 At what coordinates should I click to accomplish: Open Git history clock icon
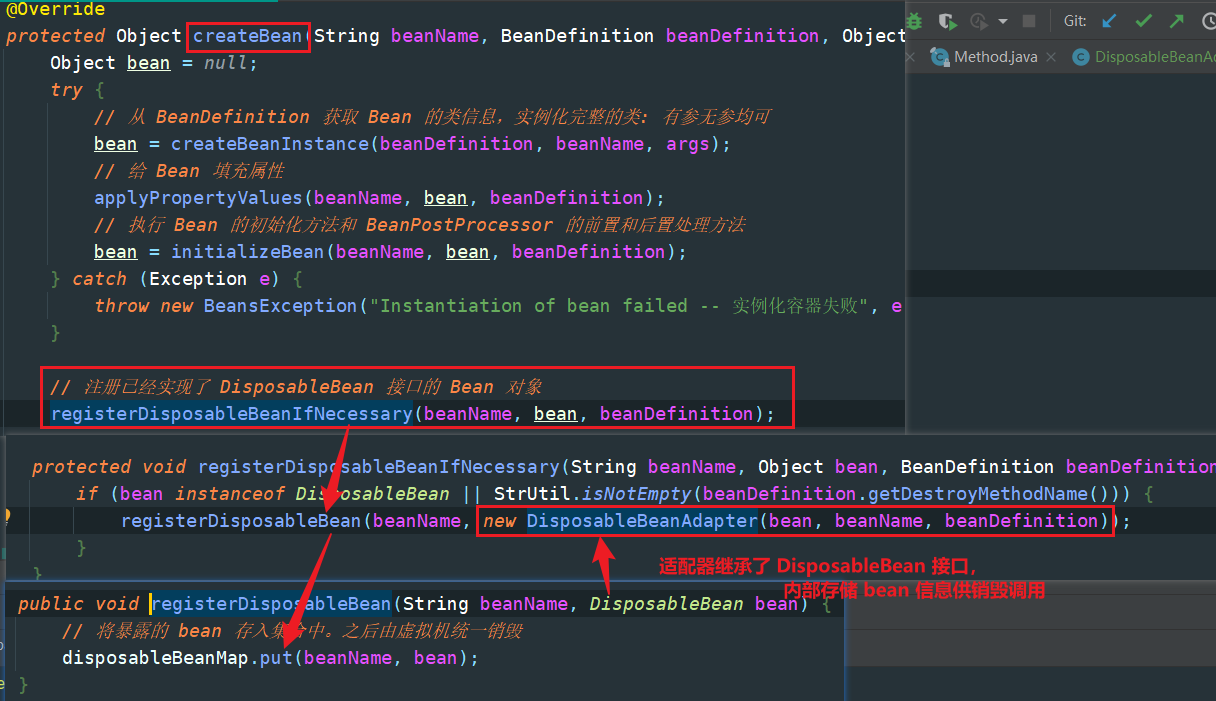tap(1208, 21)
